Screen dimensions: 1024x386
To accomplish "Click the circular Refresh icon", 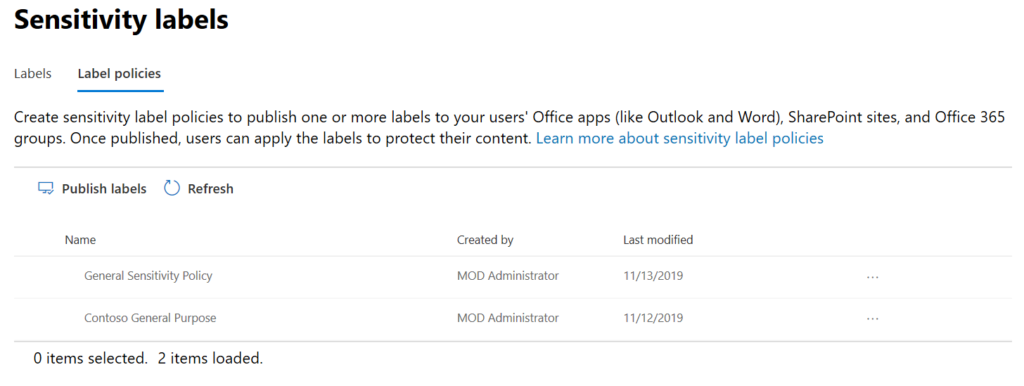I will pyautogui.click(x=172, y=189).
